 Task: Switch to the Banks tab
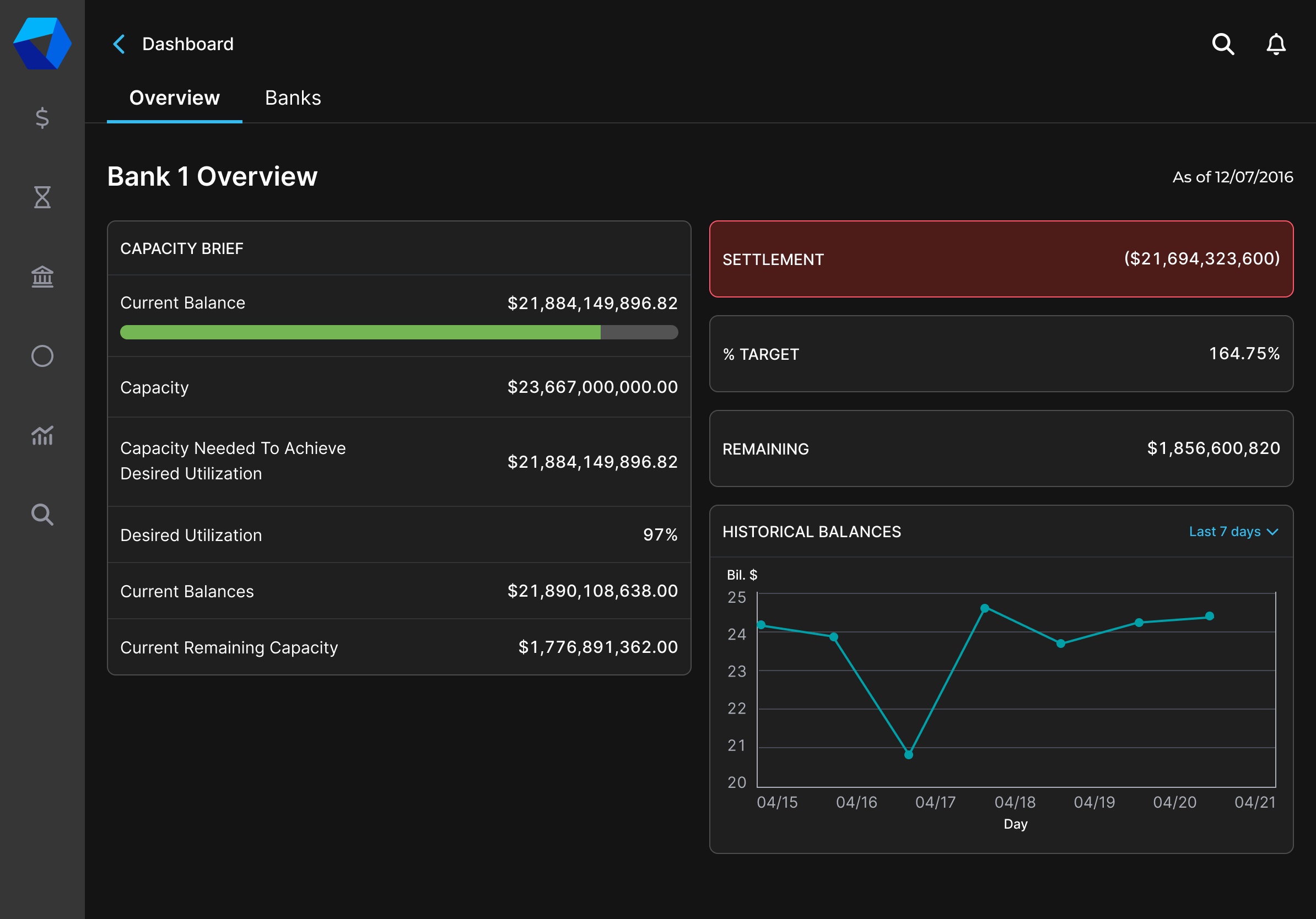[x=293, y=98]
